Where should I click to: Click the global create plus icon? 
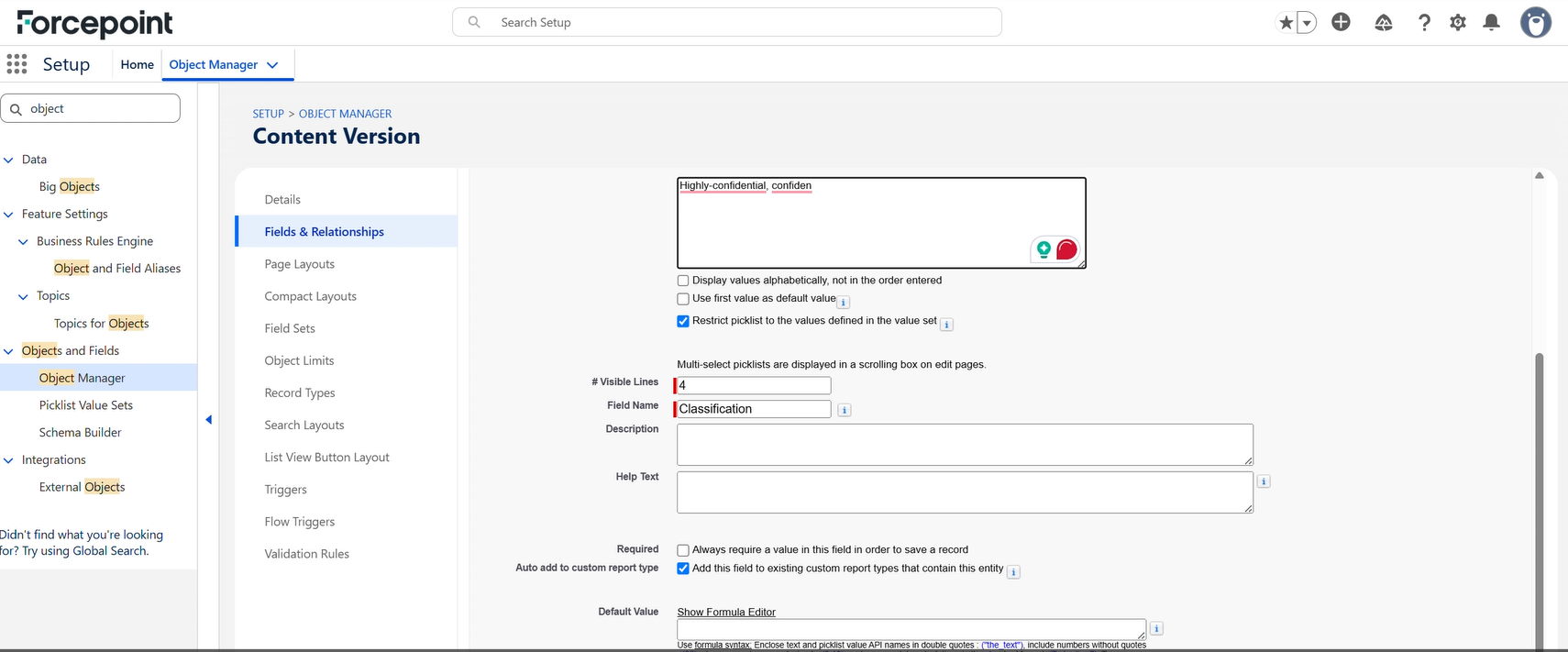tap(1341, 22)
